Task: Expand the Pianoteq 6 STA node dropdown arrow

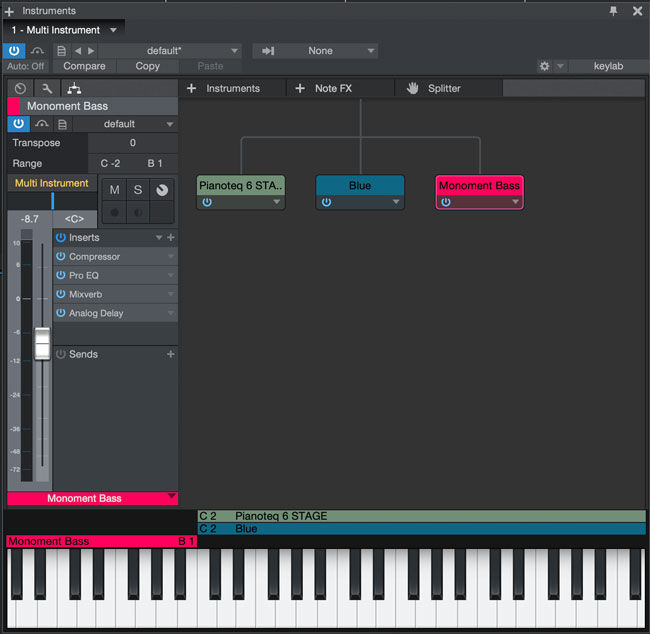Action: 276,202
